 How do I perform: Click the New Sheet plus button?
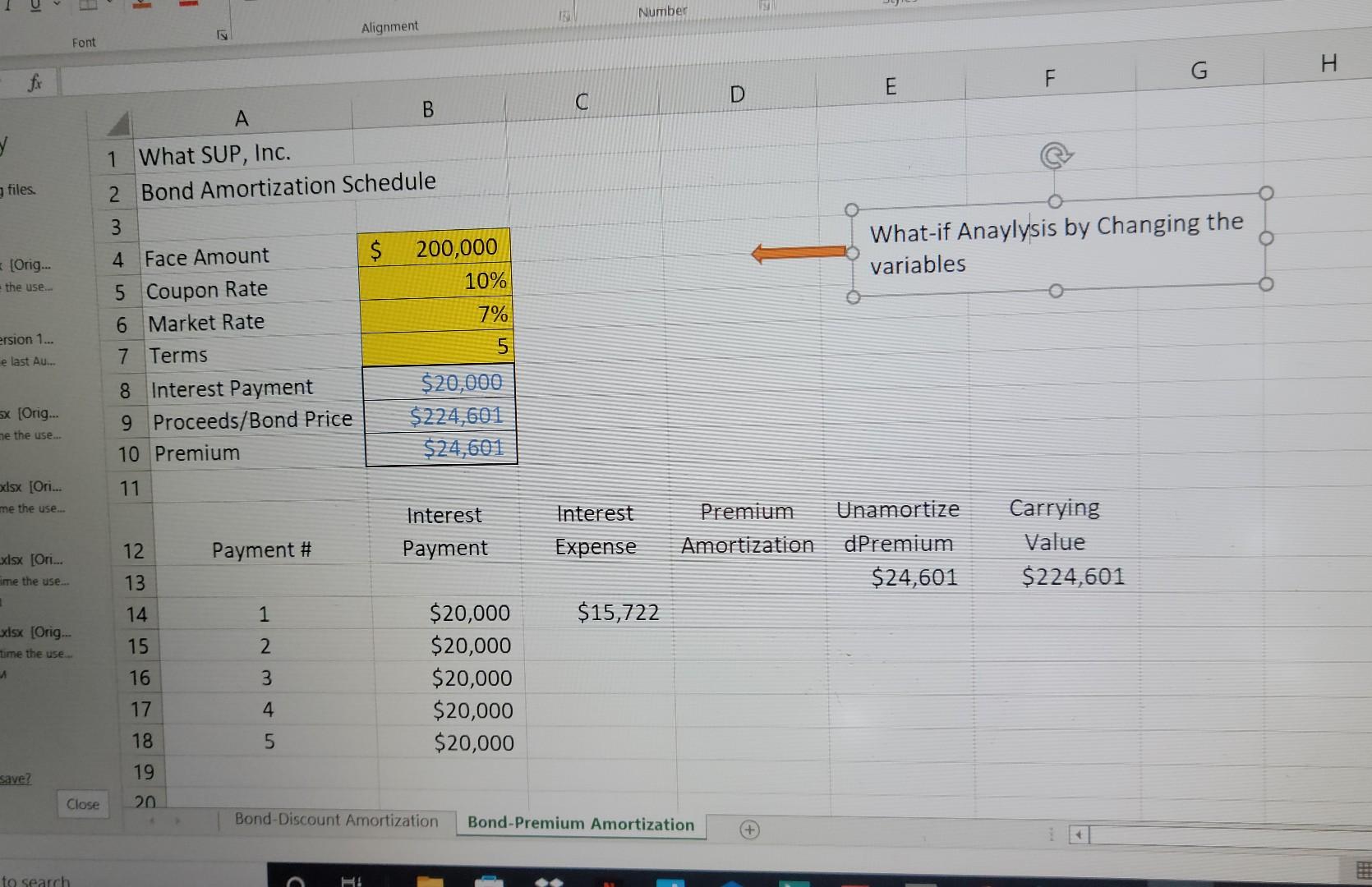tap(749, 830)
